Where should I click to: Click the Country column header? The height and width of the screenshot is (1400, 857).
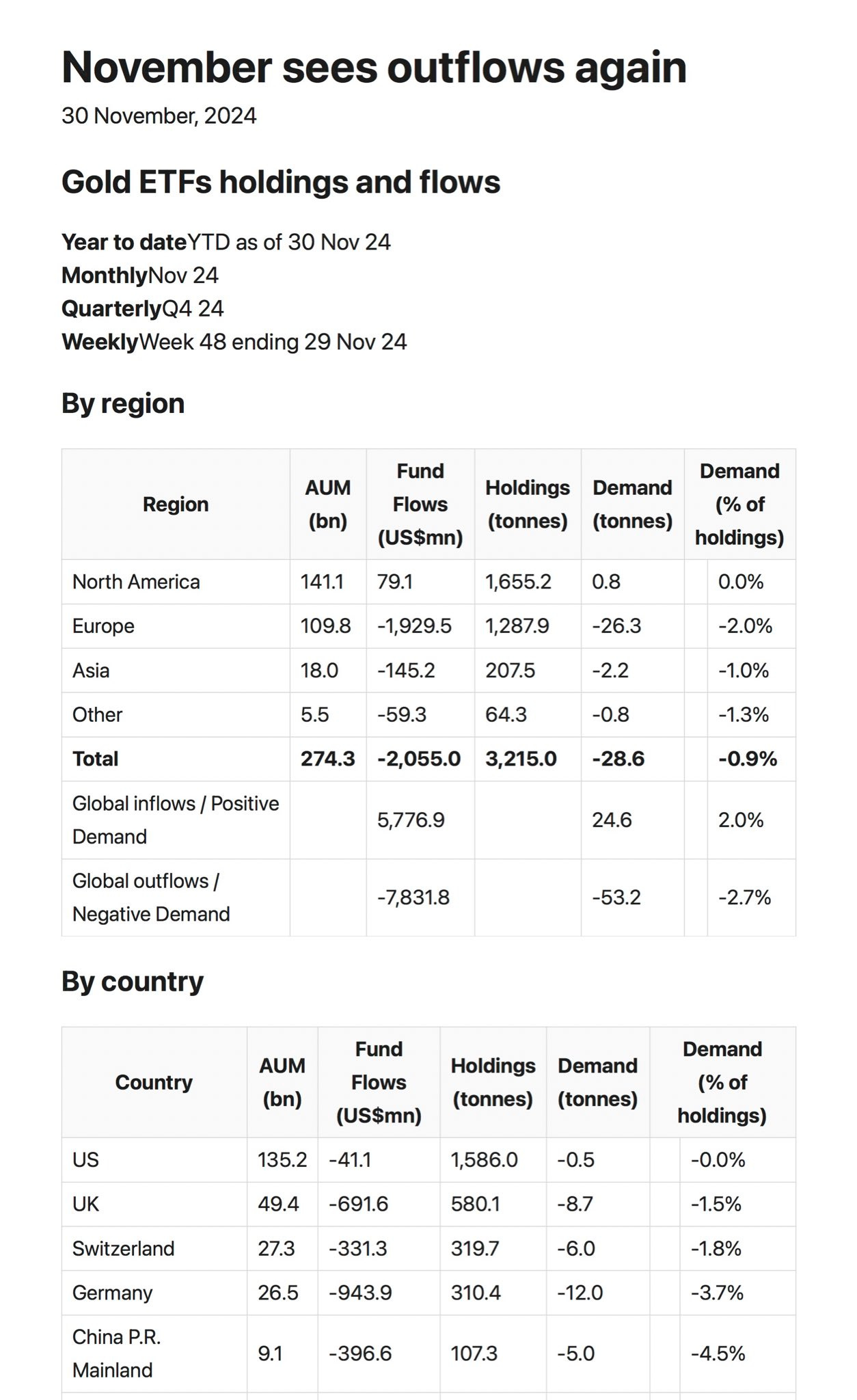[x=154, y=1082]
